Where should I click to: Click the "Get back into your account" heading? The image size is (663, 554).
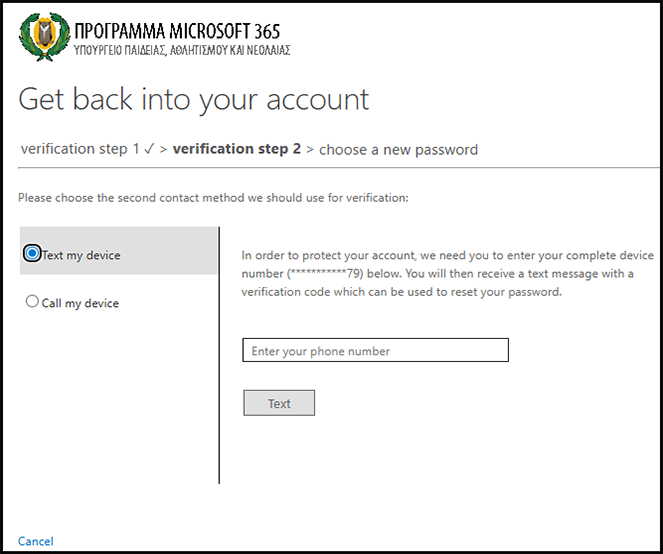tap(194, 99)
